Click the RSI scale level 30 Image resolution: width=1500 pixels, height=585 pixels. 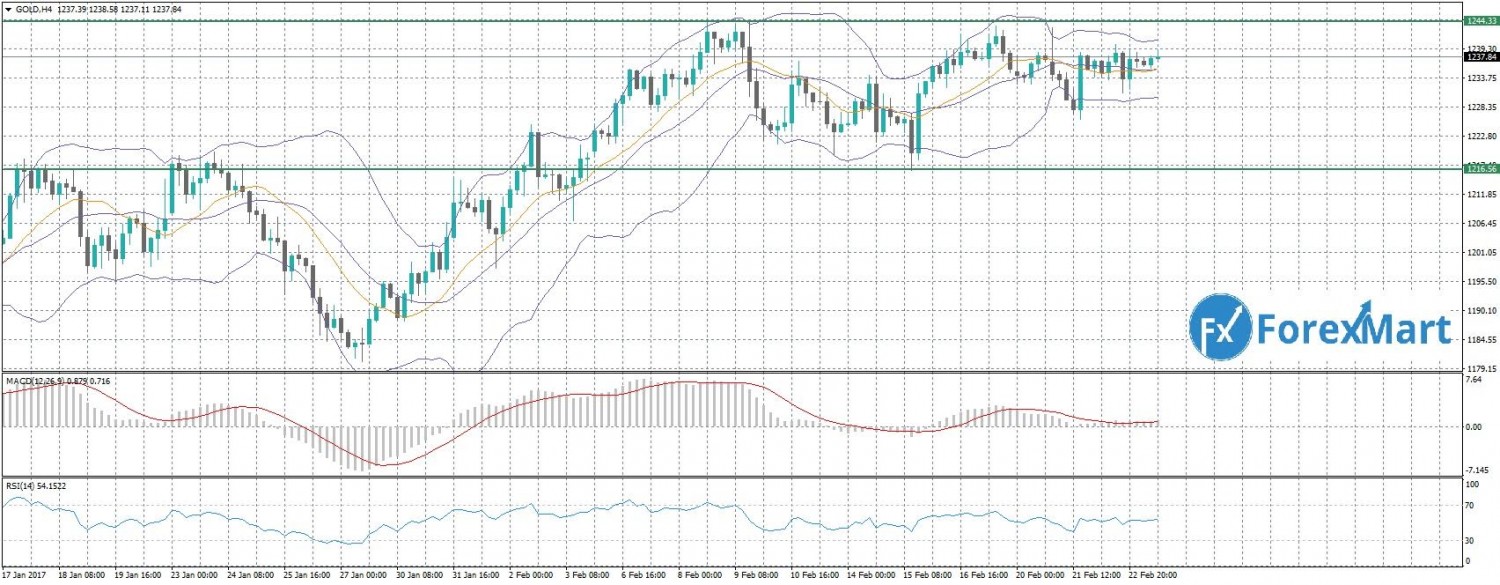1471,541
